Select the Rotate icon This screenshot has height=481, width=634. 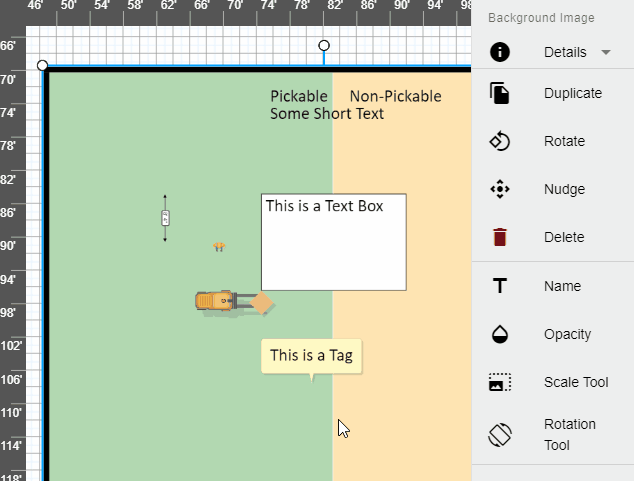[x=500, y=141]
